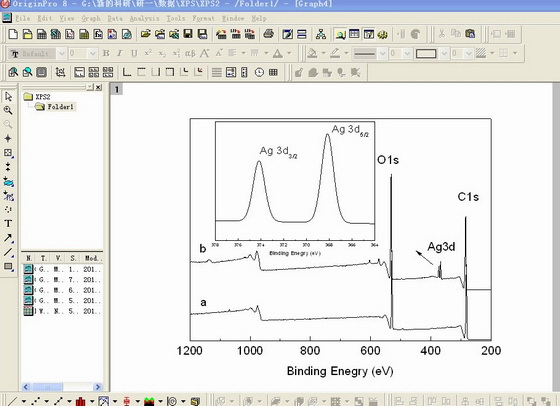This screenshot has height=406, width=560.
Task: Click the New Project icon
Action: tap(13, 34)
